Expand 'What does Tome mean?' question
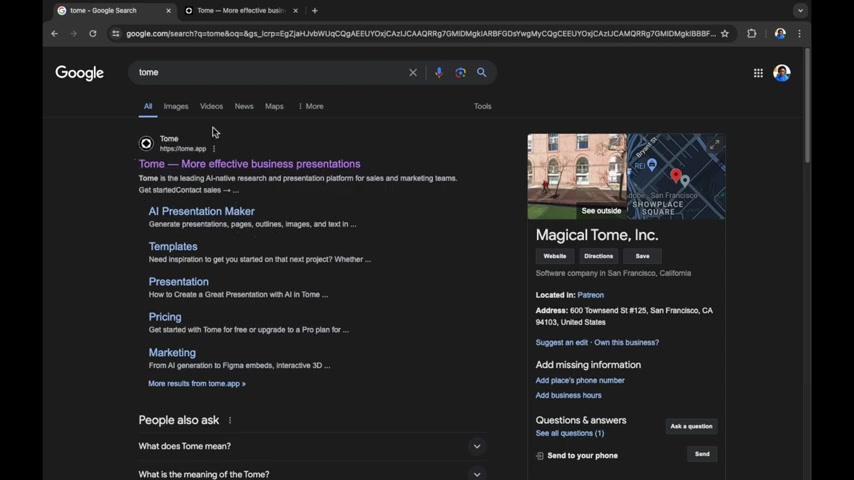Screen dimensions: 854x480 [313, 446]
